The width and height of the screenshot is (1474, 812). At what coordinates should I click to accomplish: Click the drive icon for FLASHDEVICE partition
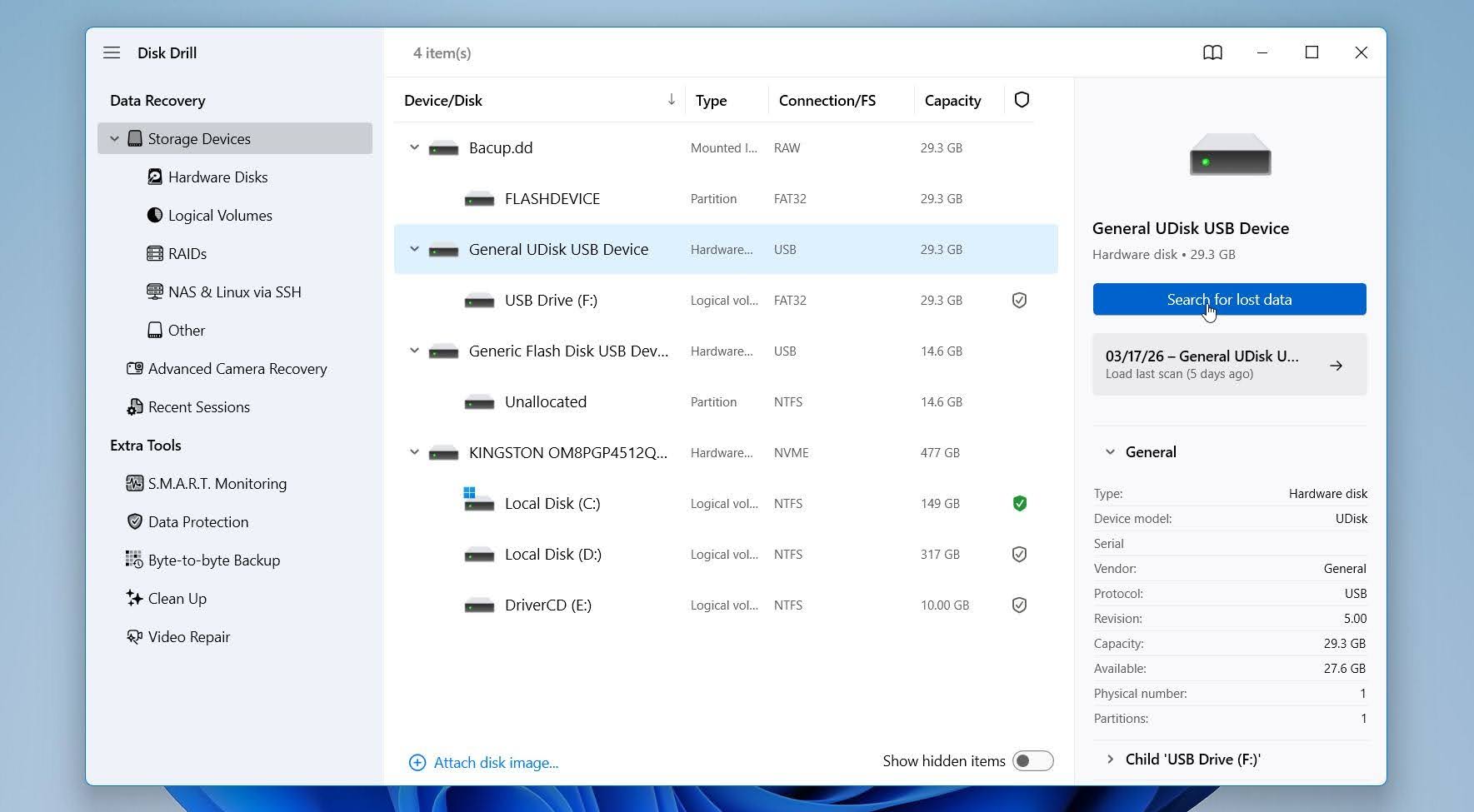[x=479, y=200]
